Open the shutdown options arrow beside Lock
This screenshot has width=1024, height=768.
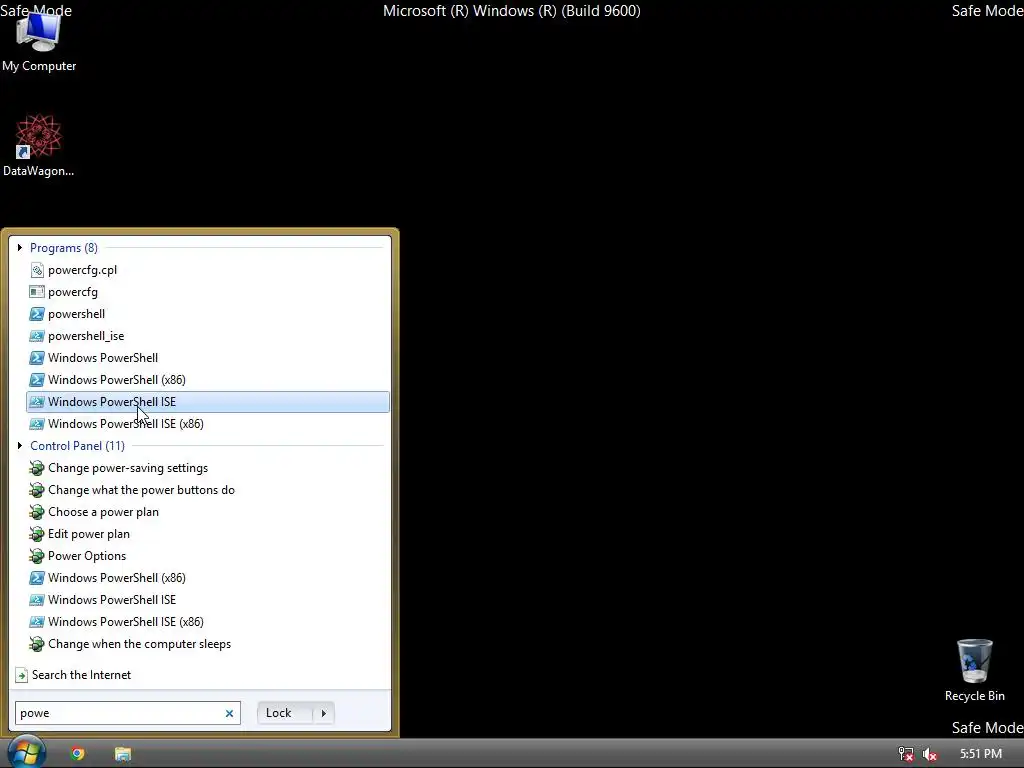click(x=323, y=713)
